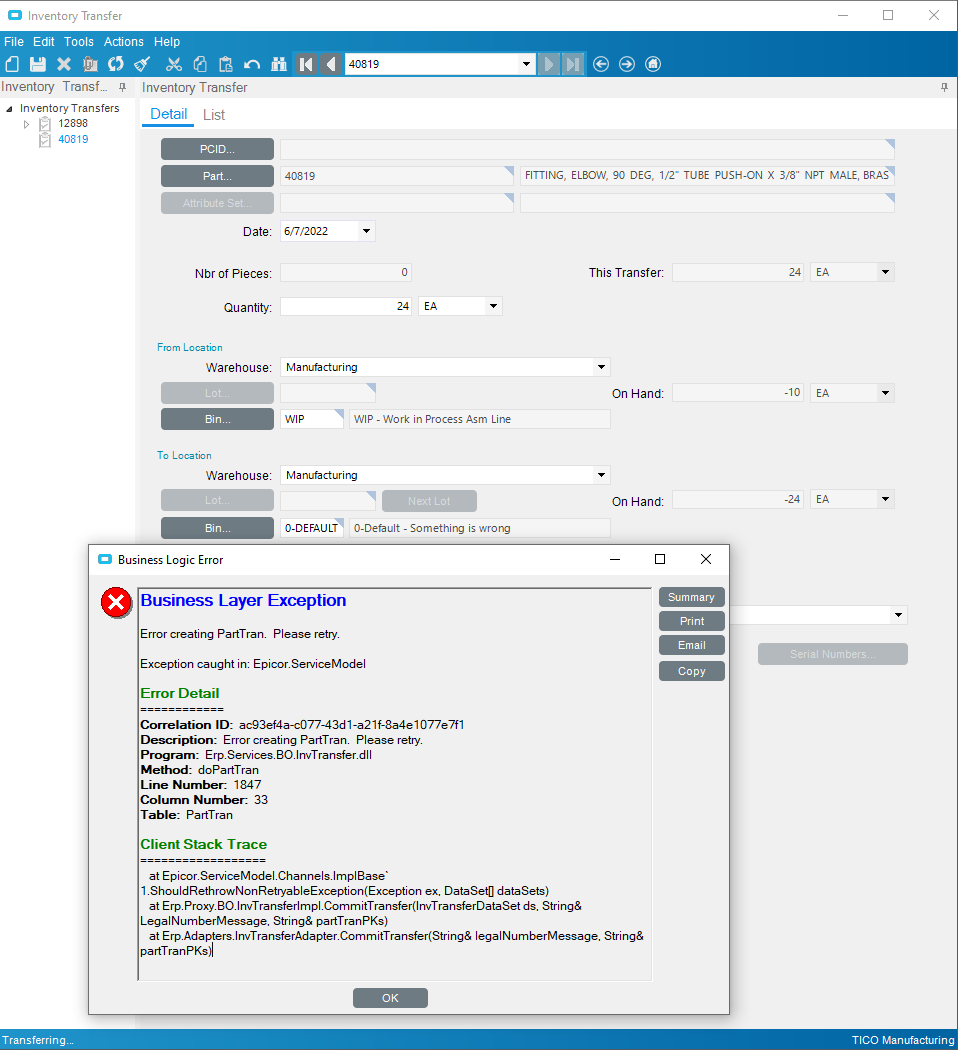Click the Quantity input field

pos(345,306)
